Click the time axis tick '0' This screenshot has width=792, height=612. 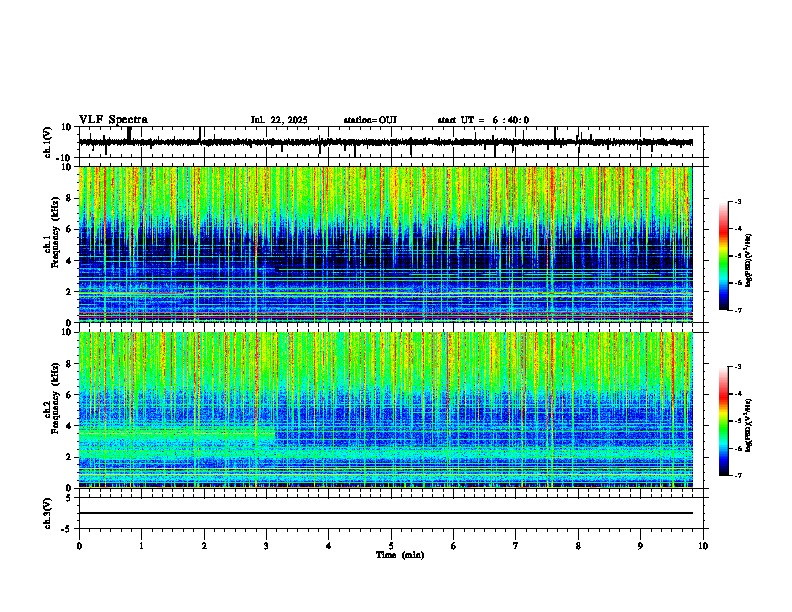click(x=79, y=546)
